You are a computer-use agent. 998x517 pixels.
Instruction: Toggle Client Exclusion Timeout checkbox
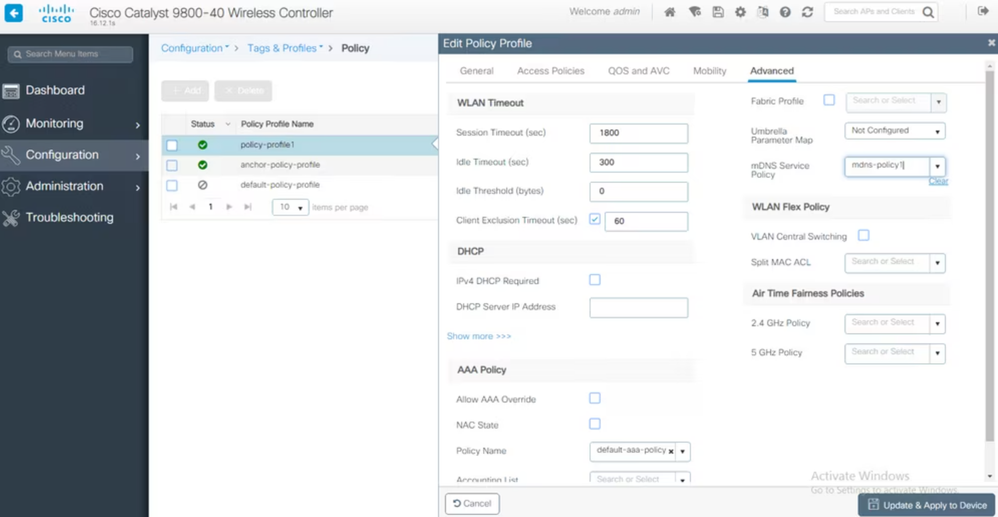pyautogui.click(x=595, y=219)
